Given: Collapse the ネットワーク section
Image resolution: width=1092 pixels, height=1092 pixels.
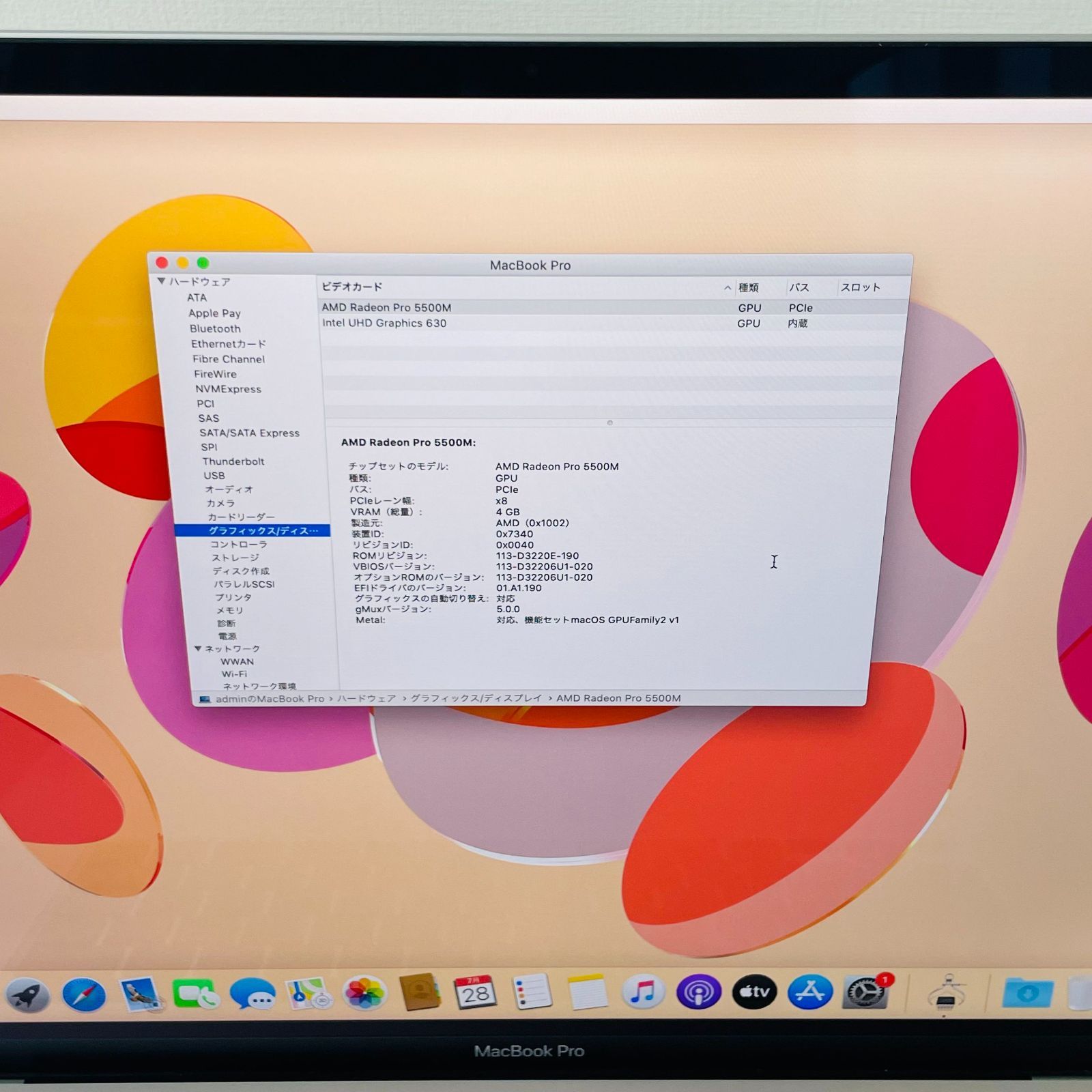Looking at the screenshot, I should (x=198, y=648).
